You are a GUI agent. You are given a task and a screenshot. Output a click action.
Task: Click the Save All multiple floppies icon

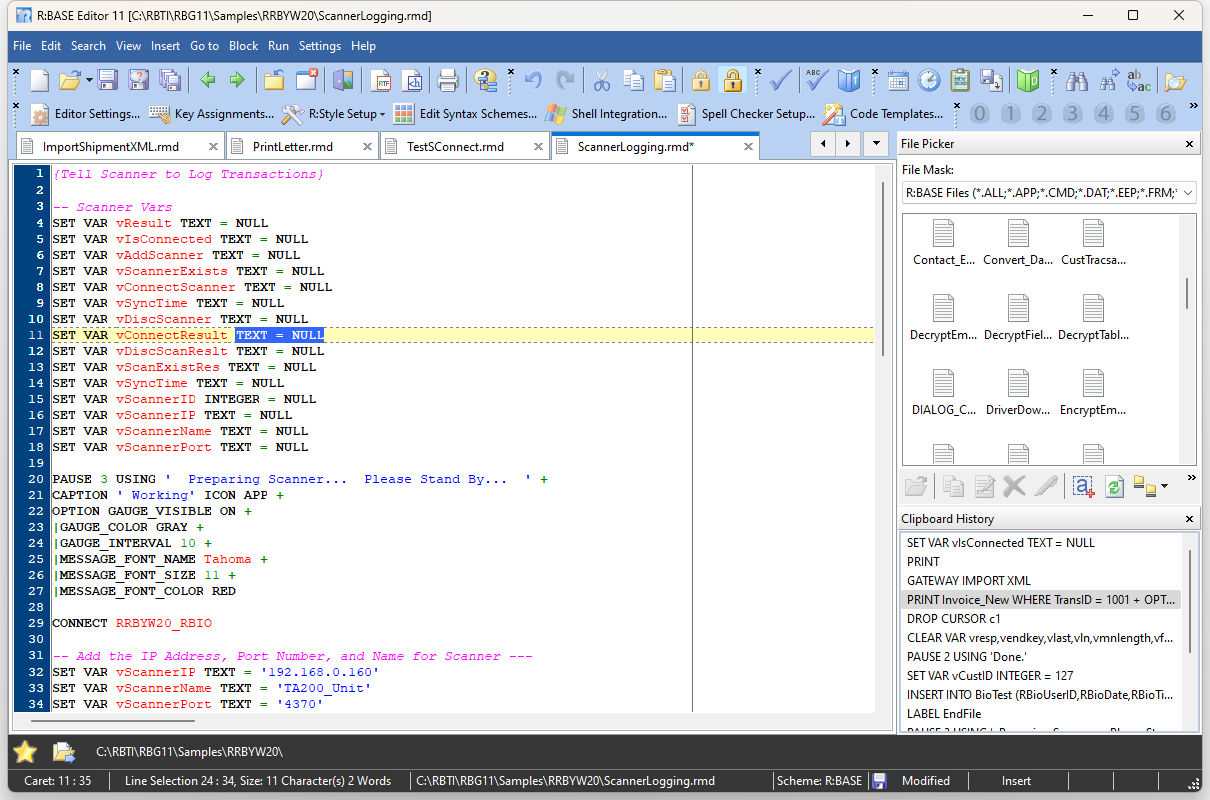pyautogui.click(x=169, y=80)
